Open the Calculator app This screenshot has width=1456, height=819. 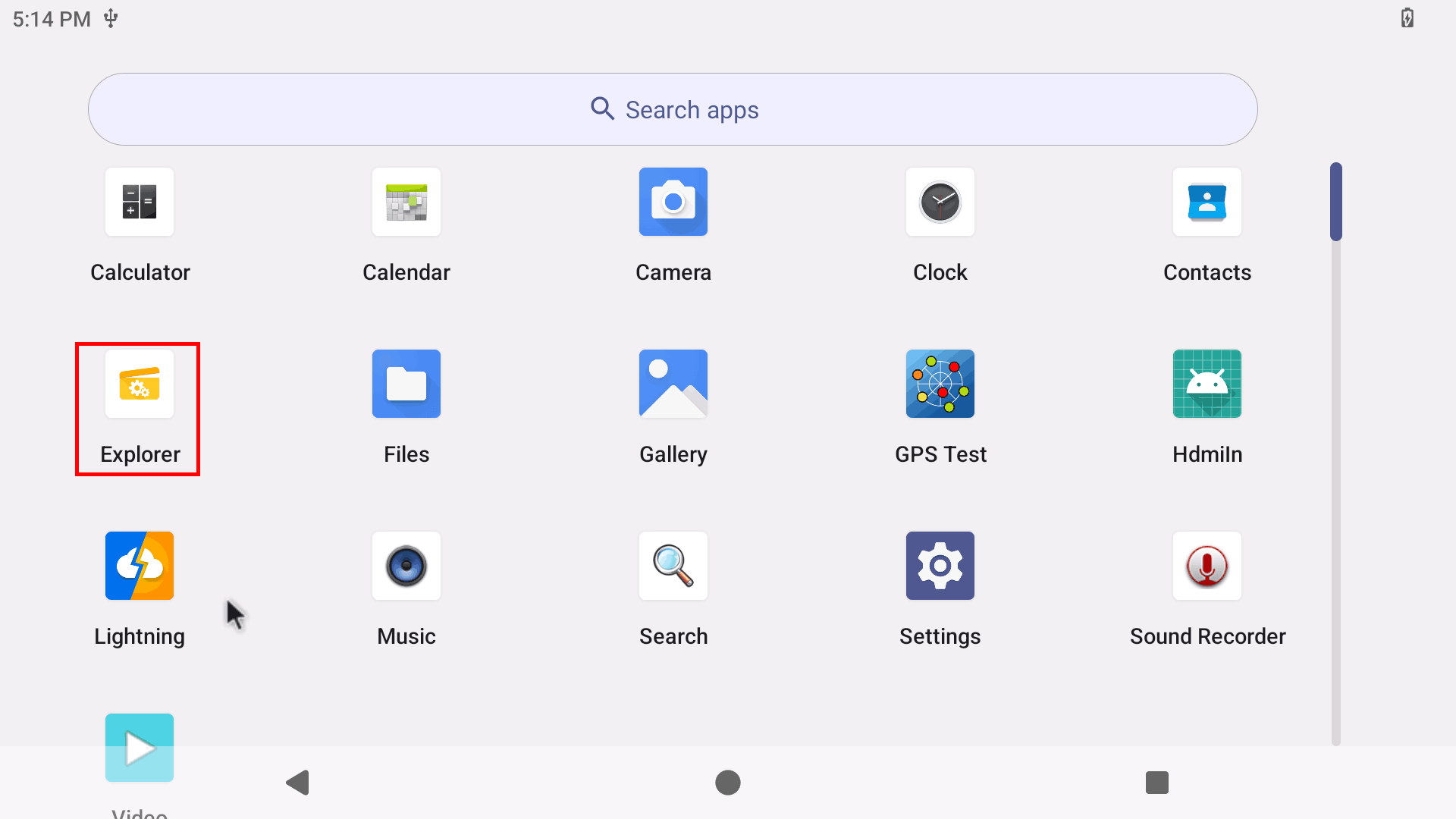(140, 202)
